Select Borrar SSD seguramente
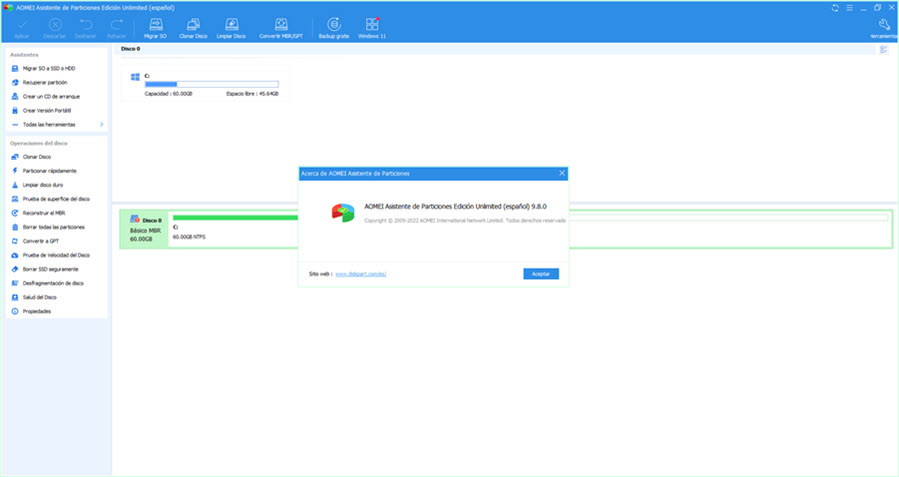The width and height of the screenshot is (899, 477). [x=50, y=269]
